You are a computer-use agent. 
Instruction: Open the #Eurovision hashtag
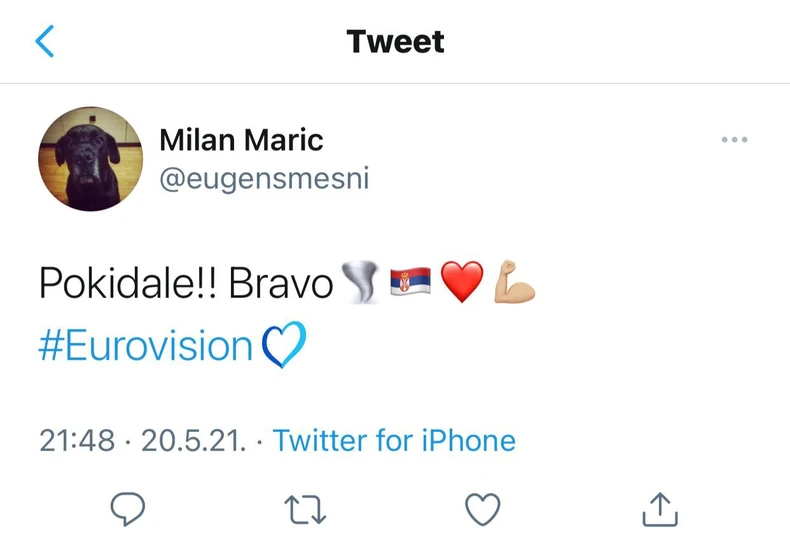pos(146,345)
